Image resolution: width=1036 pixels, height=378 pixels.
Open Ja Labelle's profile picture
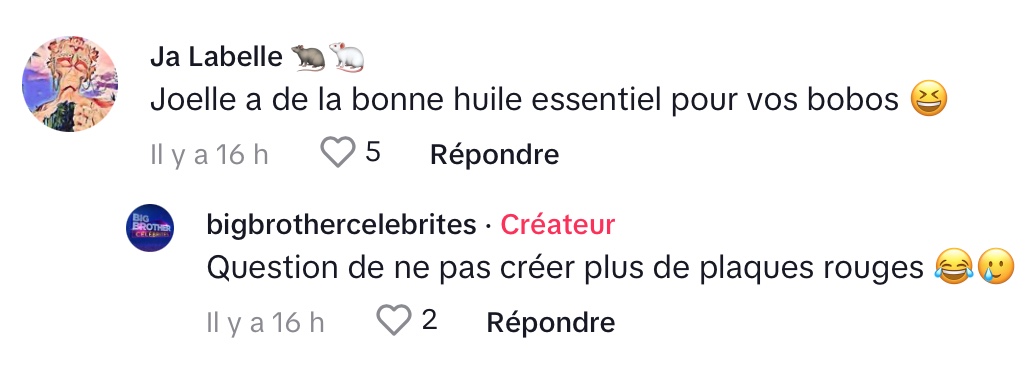click(x=69, y=84)
